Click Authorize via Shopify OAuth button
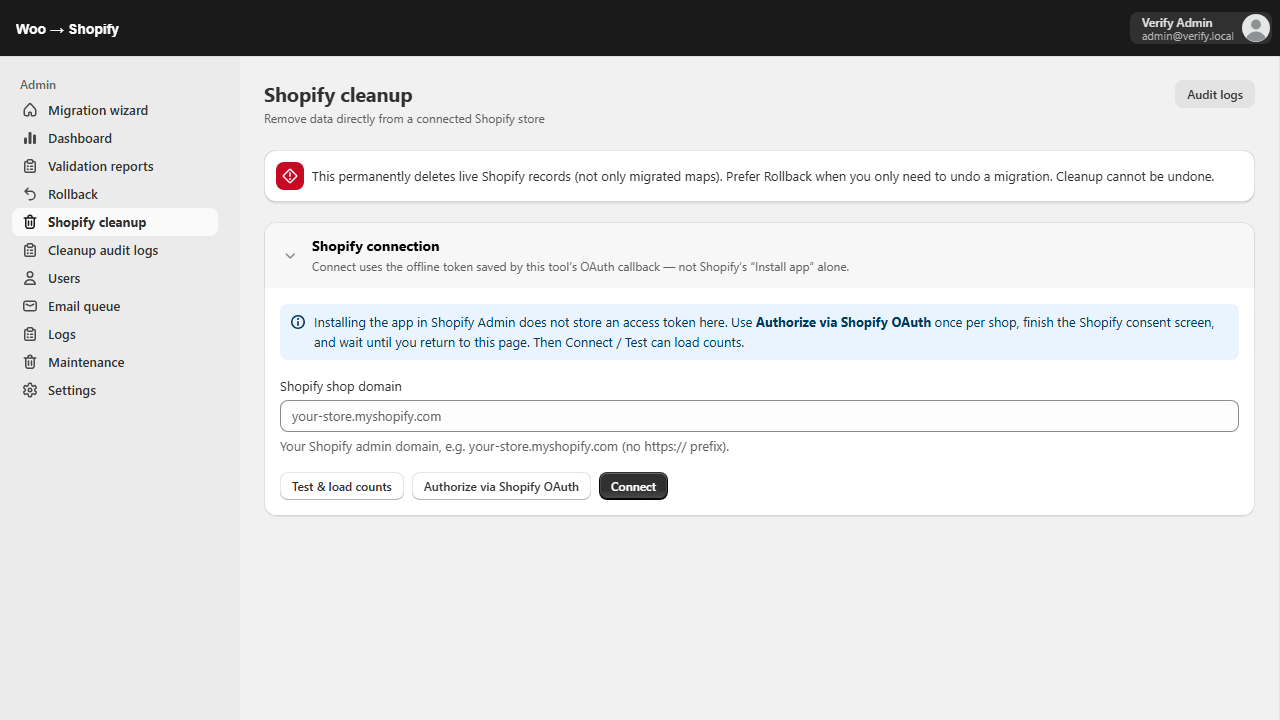This screenshot has width=1280, height=720. tap(501, 487)
